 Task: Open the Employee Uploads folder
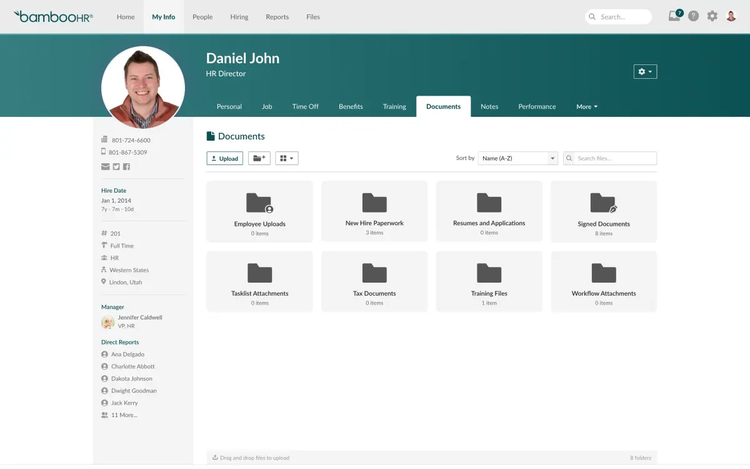click(260, 211)
